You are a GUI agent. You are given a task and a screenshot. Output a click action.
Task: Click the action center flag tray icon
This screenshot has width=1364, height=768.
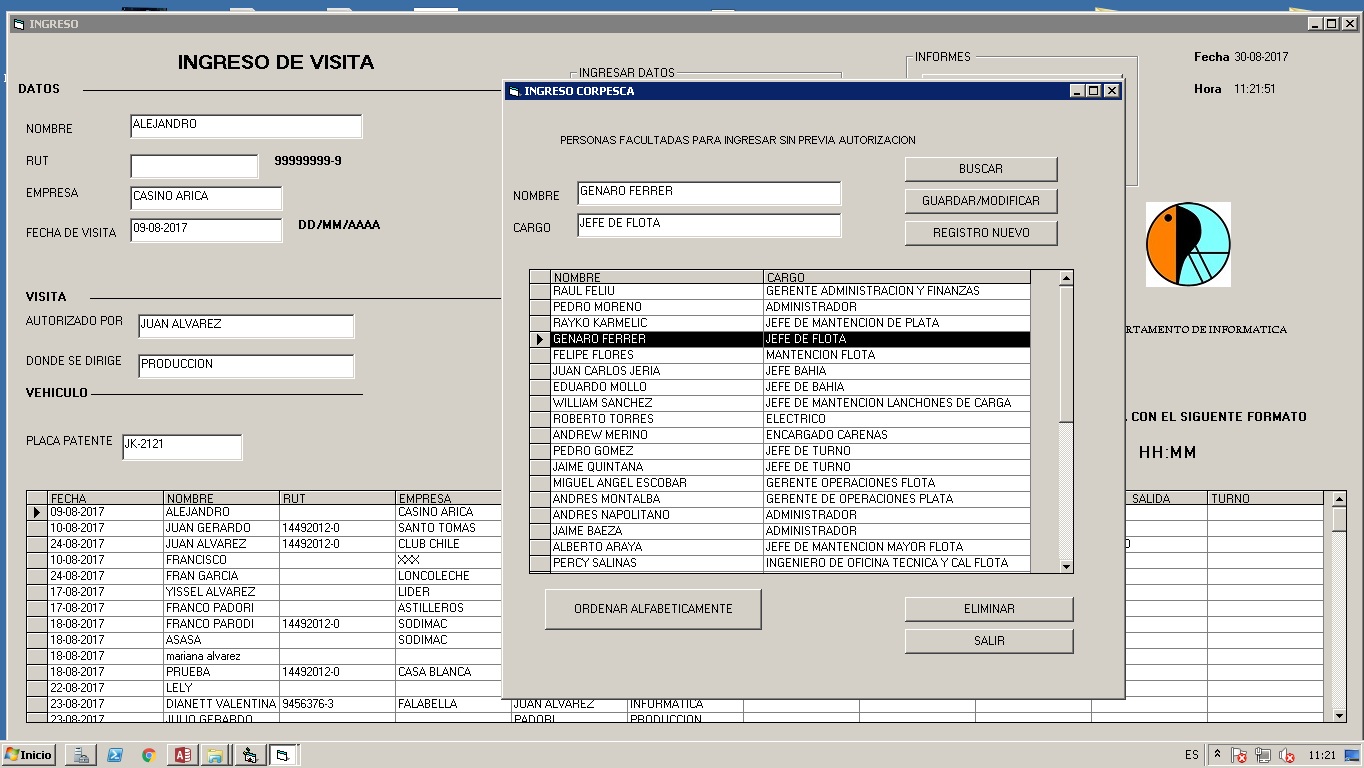[1240, 756]
